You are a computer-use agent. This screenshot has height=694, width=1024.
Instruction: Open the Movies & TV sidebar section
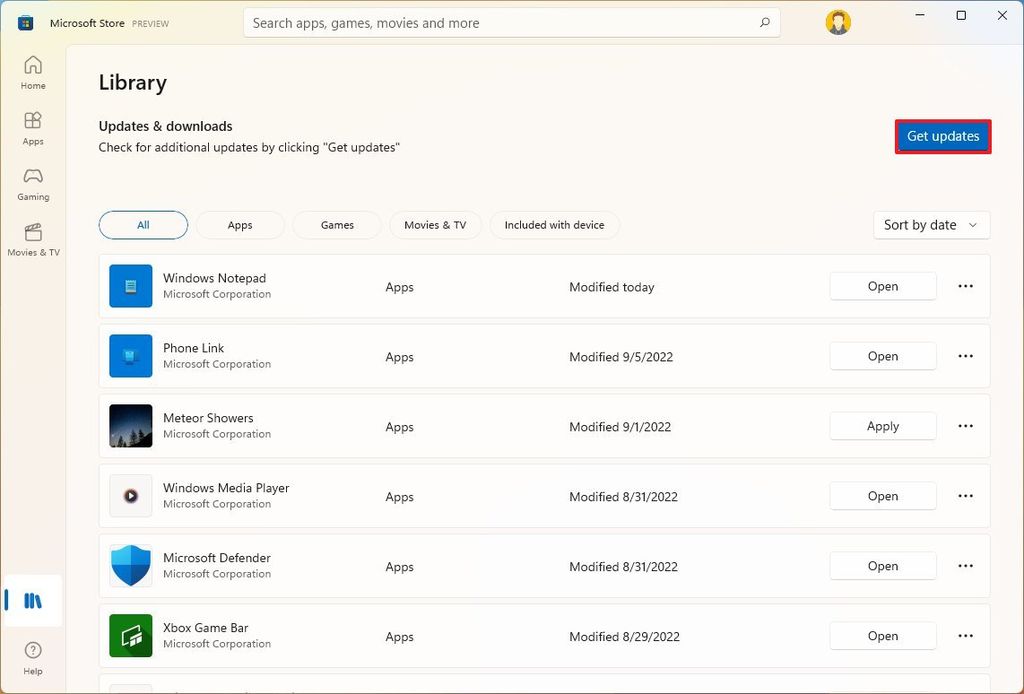(33, 238)
